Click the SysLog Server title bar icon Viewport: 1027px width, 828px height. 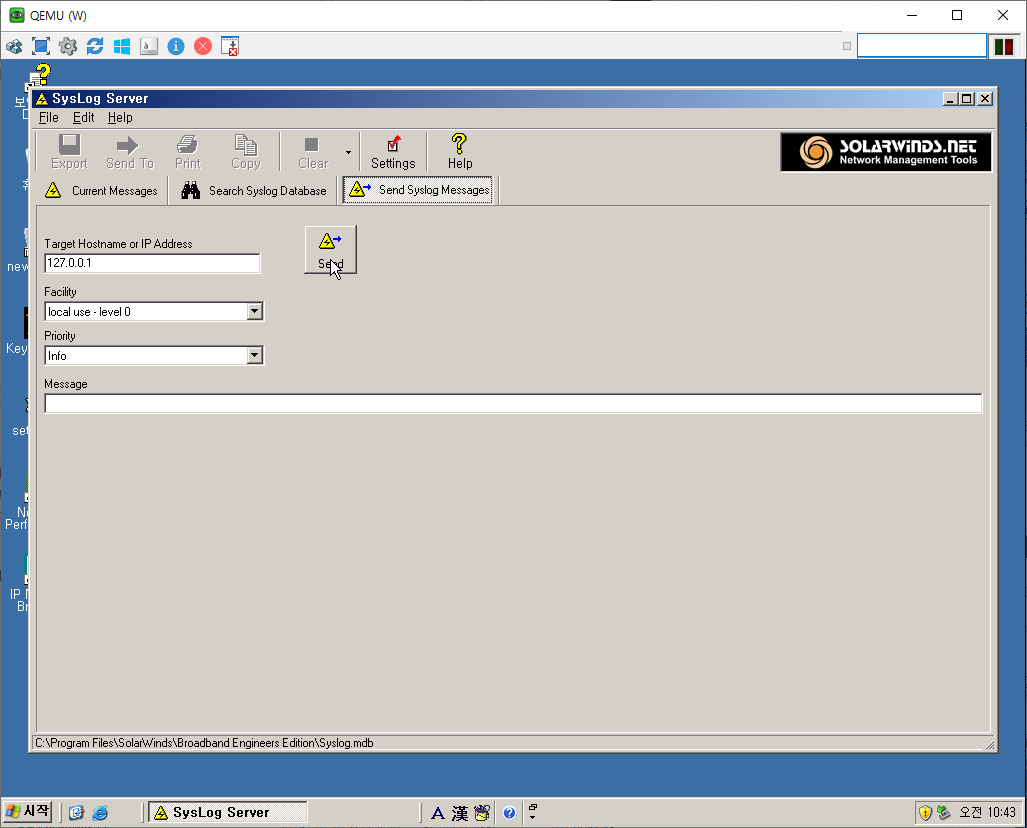tap(42, 99)
